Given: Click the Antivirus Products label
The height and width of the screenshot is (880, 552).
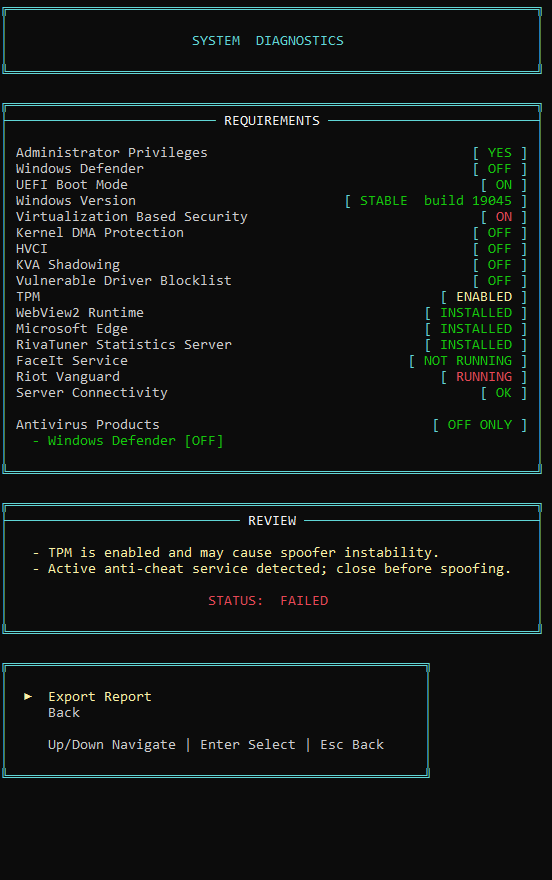Looking at the screenshot, I should 88,424.
